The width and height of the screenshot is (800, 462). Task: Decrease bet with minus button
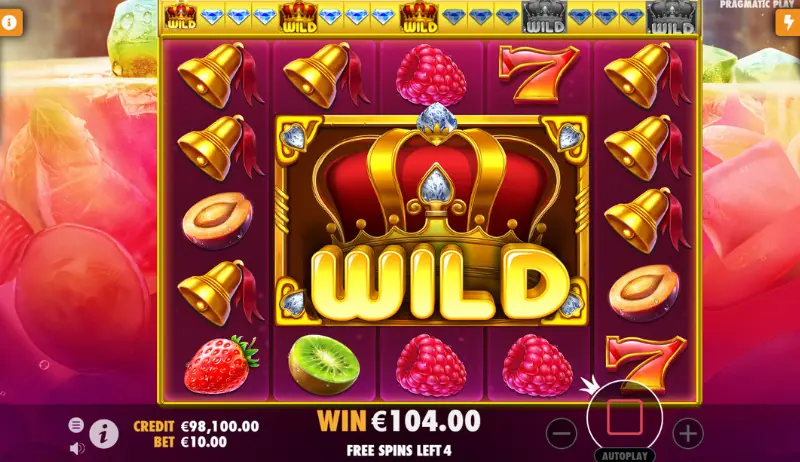click(x=561, y=434)
